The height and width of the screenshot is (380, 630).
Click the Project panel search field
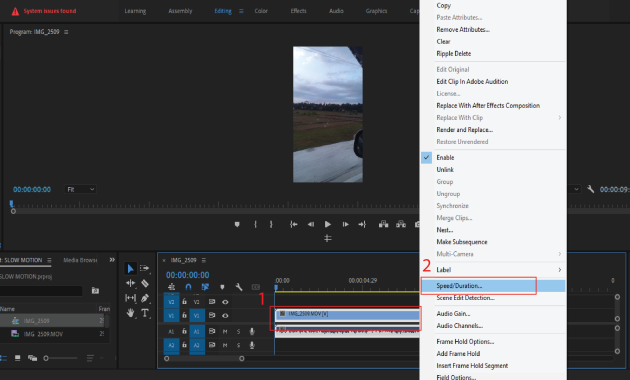click(41, 290)
